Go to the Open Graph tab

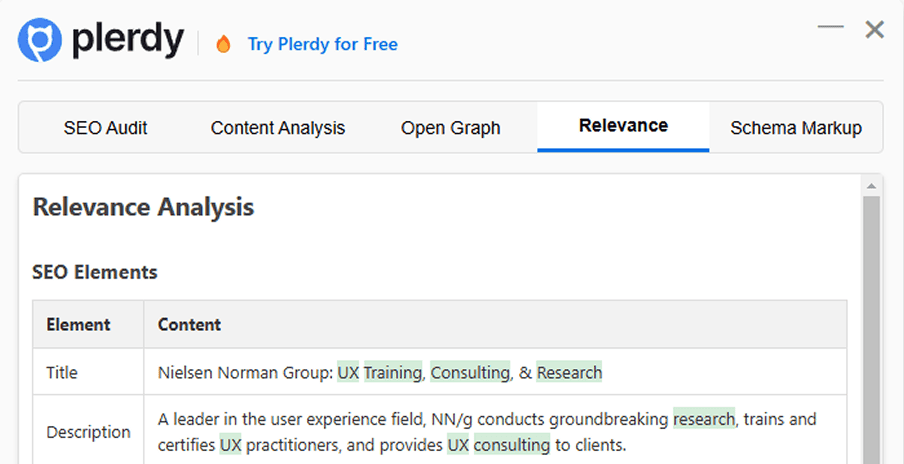click(450, 128)
